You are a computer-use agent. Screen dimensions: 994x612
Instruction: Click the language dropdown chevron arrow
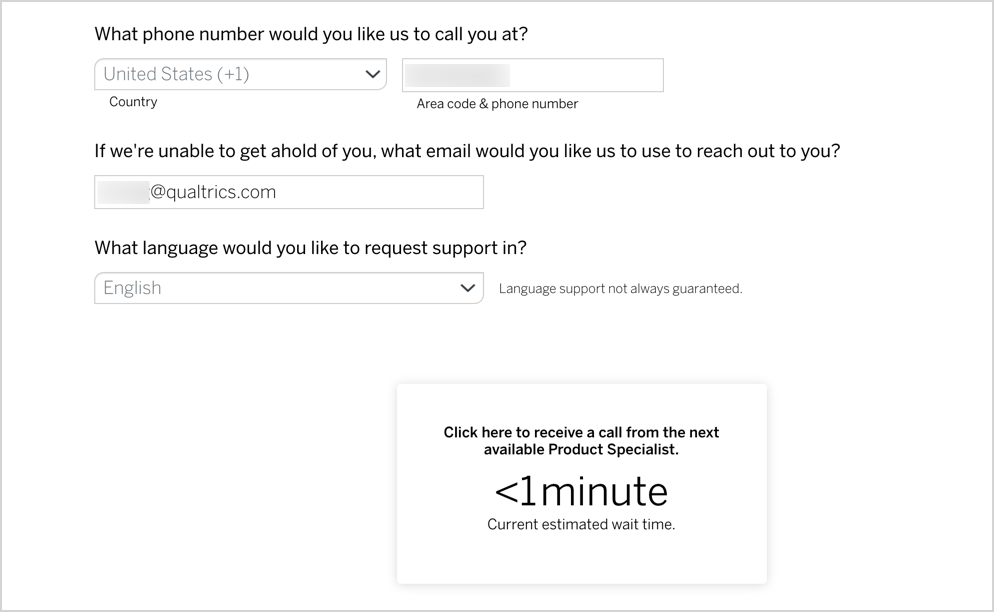(x=468, y=288)
